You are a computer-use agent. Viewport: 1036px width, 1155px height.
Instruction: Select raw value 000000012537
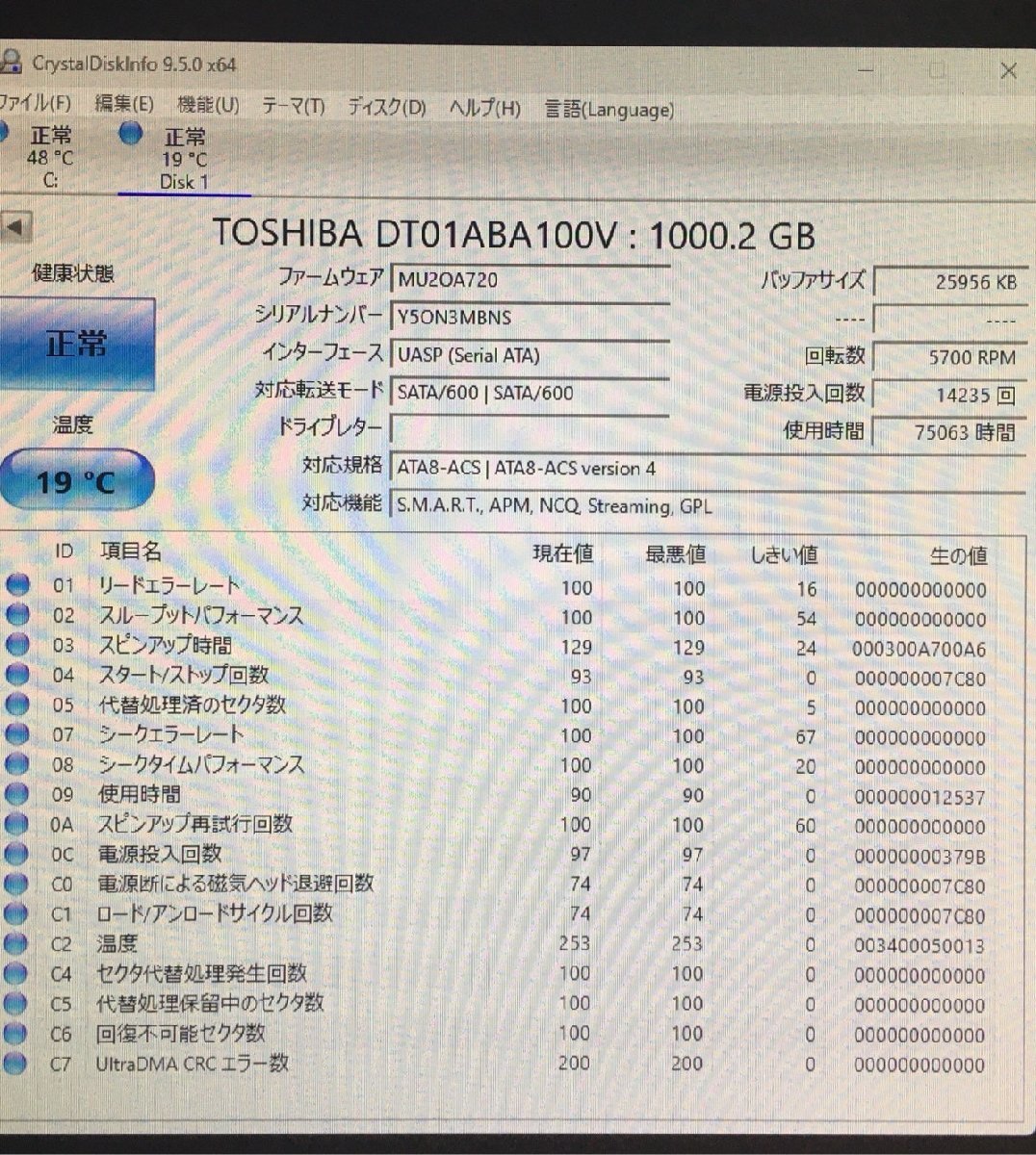[x=919, y=797]
